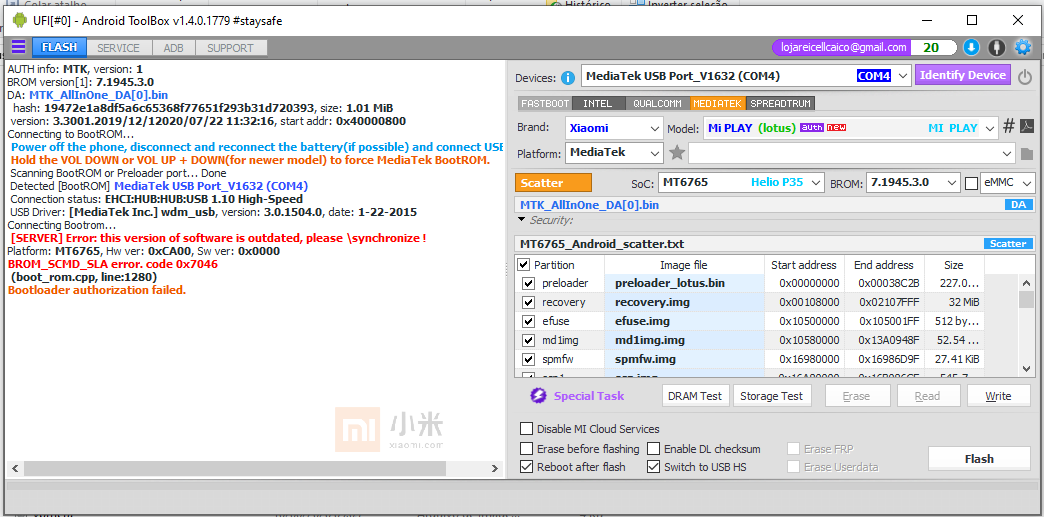The image size is (1044, 517).
Task: Run the DRAM Test button
Action: 696,396
